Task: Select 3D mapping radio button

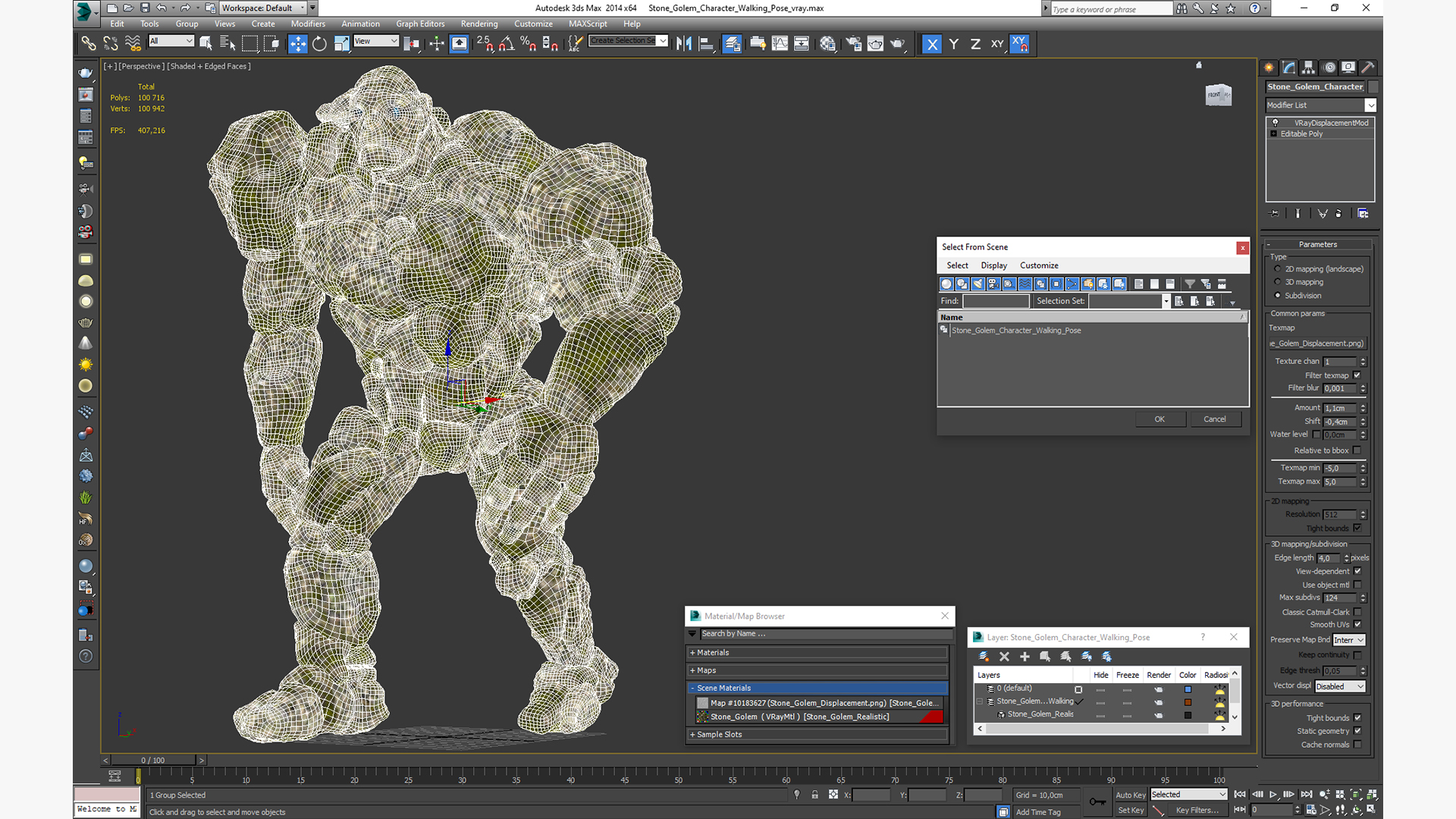Action: tap(1278, 282)
